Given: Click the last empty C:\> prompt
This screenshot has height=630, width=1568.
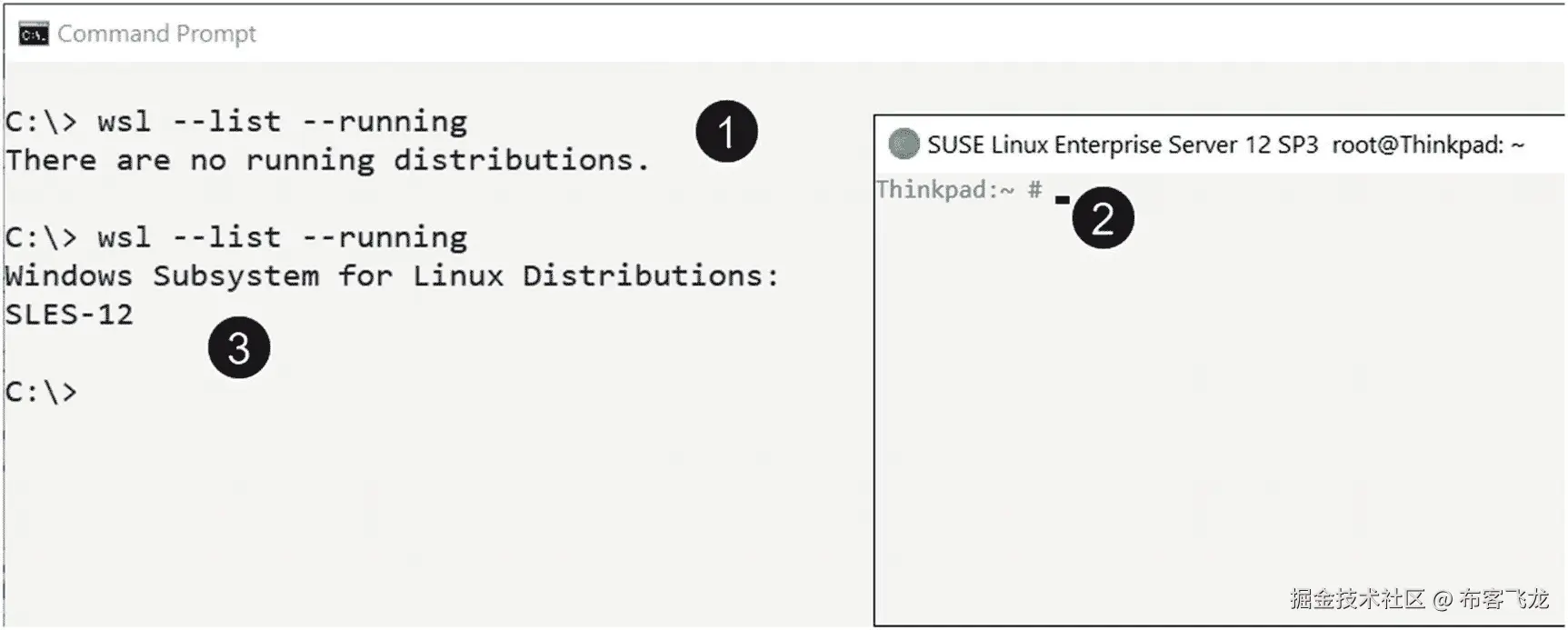Looking at the screenshot, I should click(x=42, y=393).
